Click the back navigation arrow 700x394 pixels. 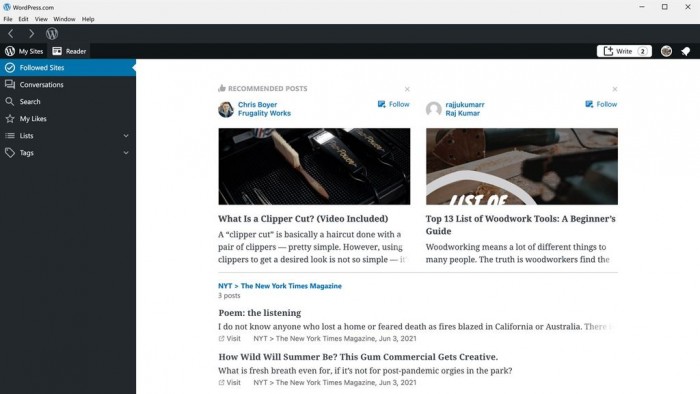point(11,33)
